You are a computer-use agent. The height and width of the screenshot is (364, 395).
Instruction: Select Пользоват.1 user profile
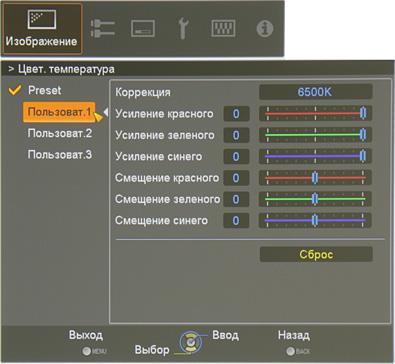59,112
